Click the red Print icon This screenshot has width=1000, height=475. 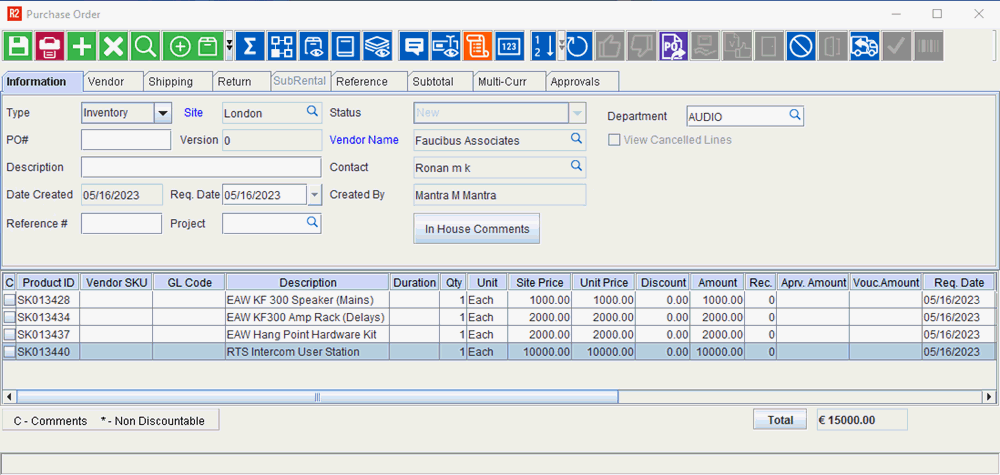[49, 46]
